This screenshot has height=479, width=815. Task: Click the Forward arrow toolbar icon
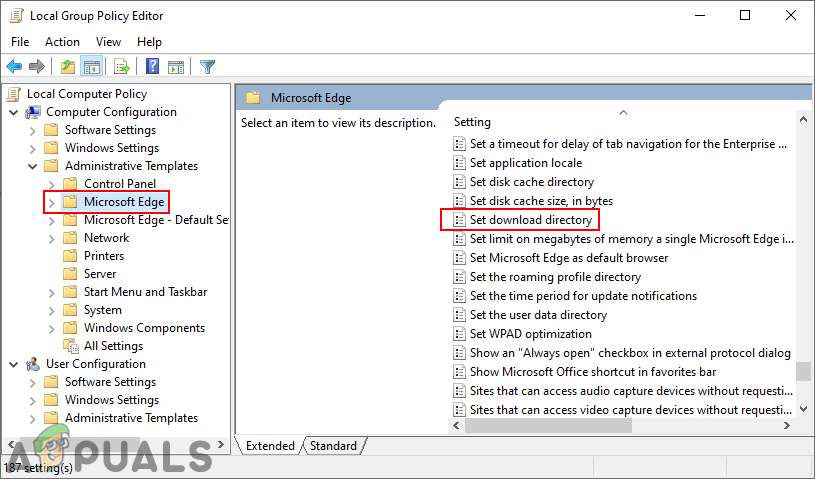click(37, 67)
